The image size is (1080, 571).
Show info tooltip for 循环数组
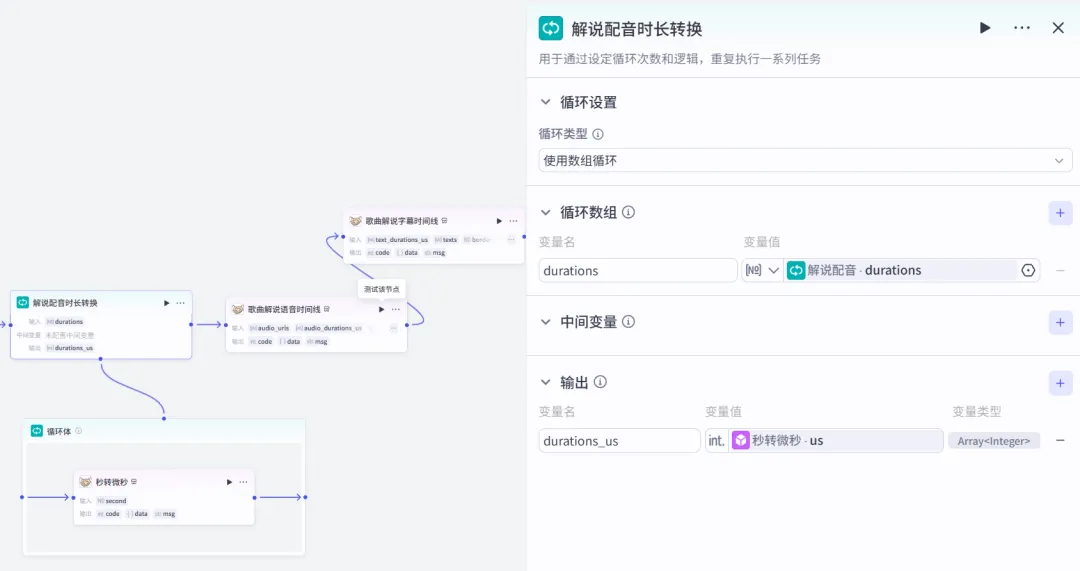pyautogui.click(x=628, y=212)
